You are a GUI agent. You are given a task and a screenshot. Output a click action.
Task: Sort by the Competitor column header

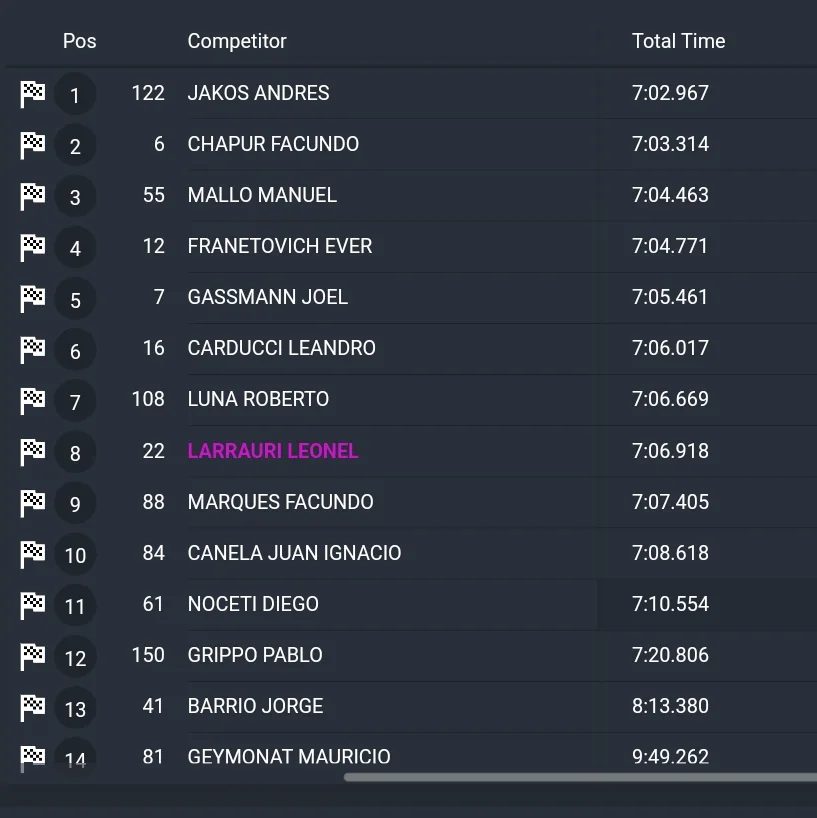pyautogui.click(x=237, y=41)
